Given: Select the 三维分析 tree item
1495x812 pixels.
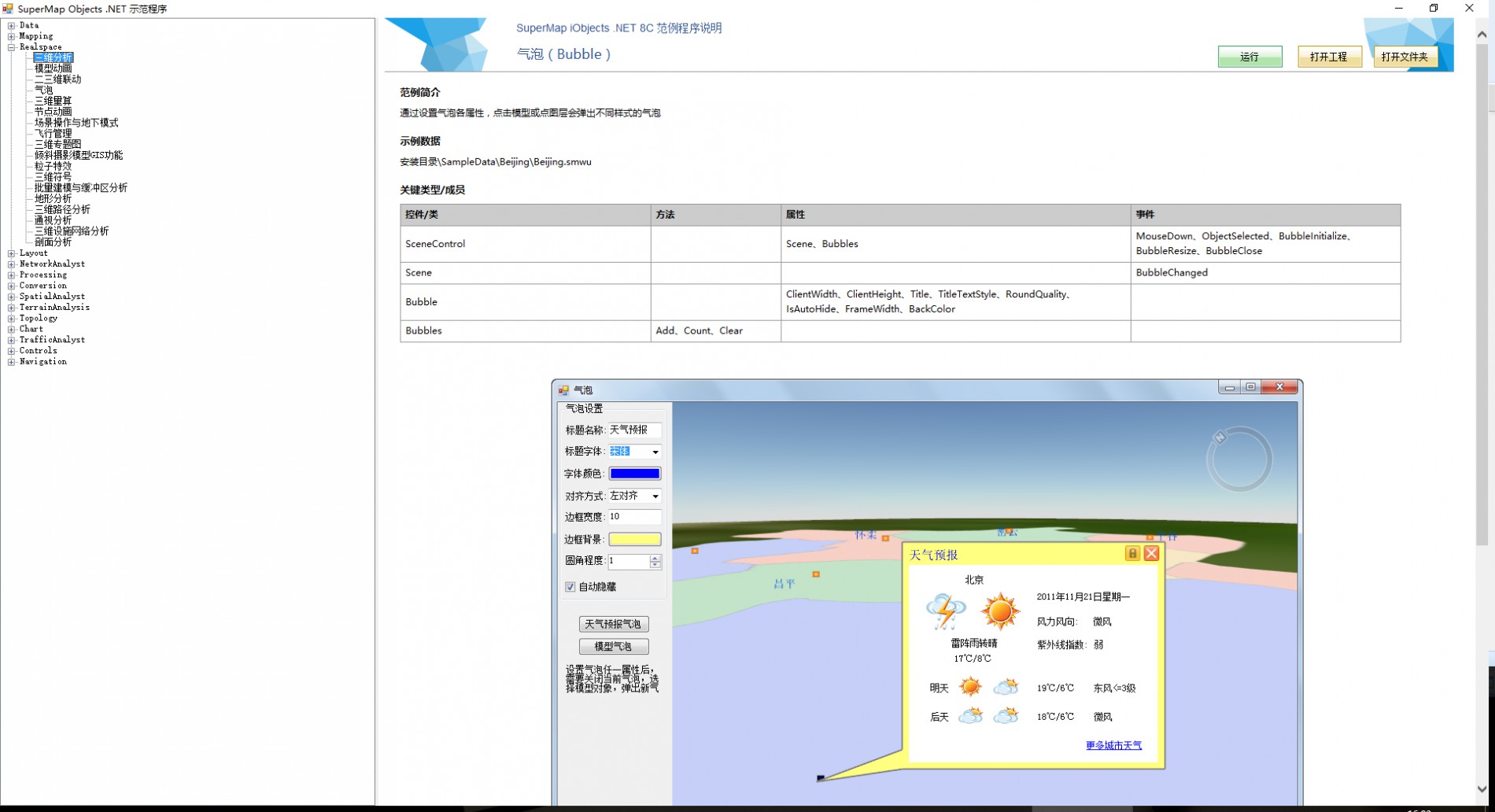Looking at the screenshot, I should click(54, 57).
